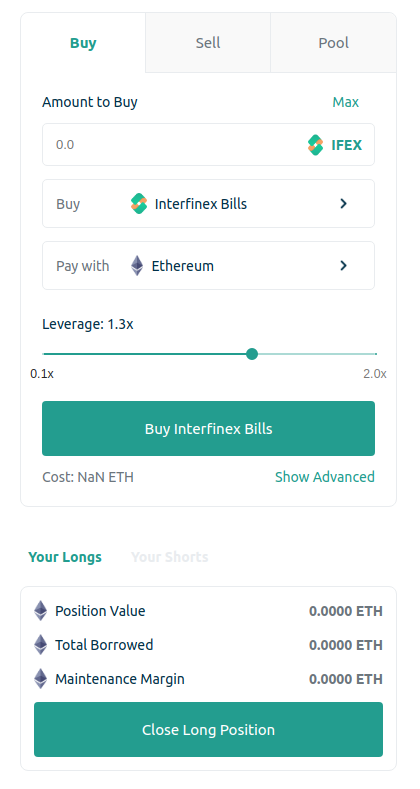Expand the Interfinex Bills token selection row
The width and height of the screenshot is (420, 789).
click(208, 204)
